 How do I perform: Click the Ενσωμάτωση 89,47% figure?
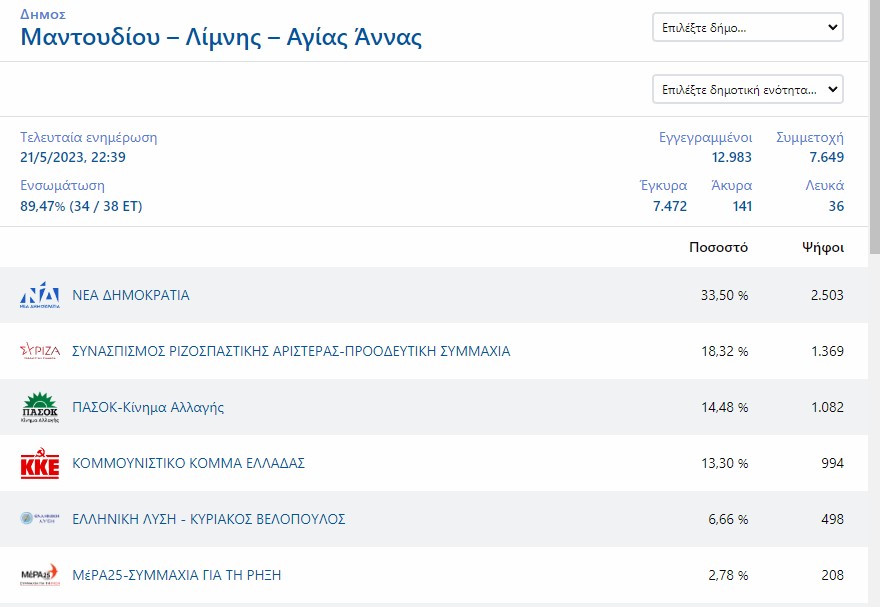81,206
